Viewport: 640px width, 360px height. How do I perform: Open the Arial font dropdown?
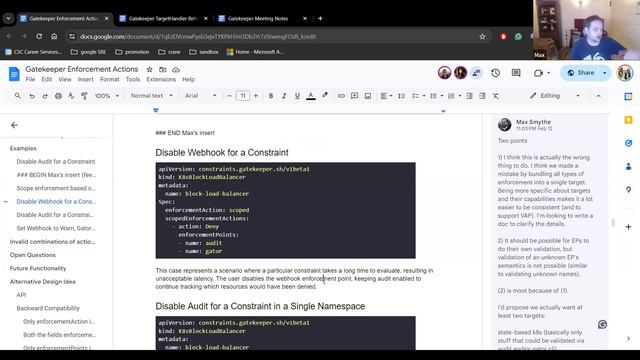click(200, 96)
